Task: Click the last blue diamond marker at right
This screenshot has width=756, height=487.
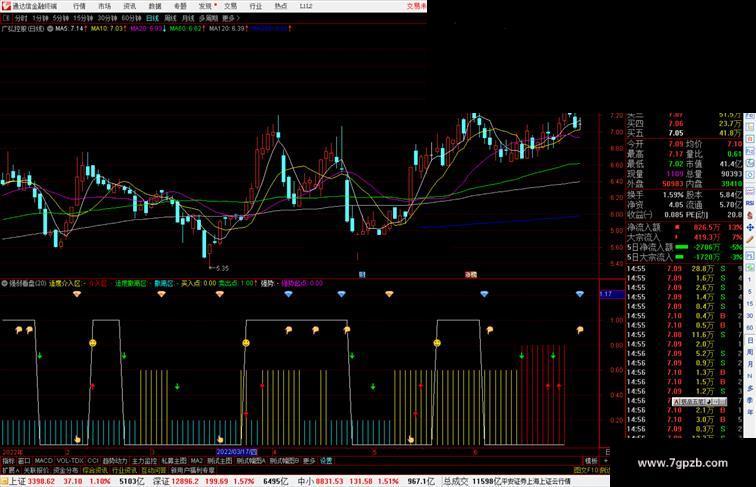Action: pyautogui.click(x=580, y=294)
